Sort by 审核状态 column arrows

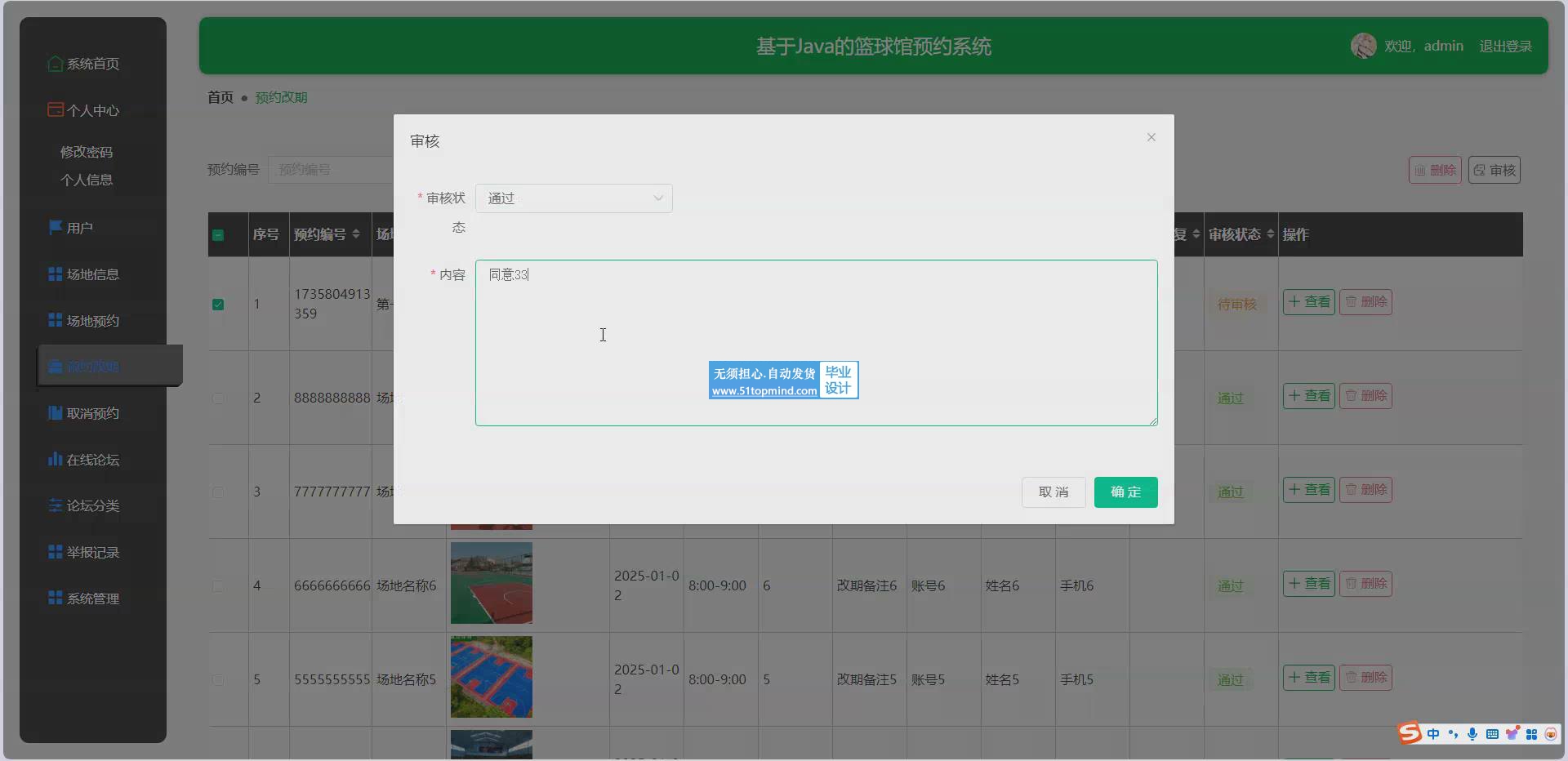(1270, 234)
